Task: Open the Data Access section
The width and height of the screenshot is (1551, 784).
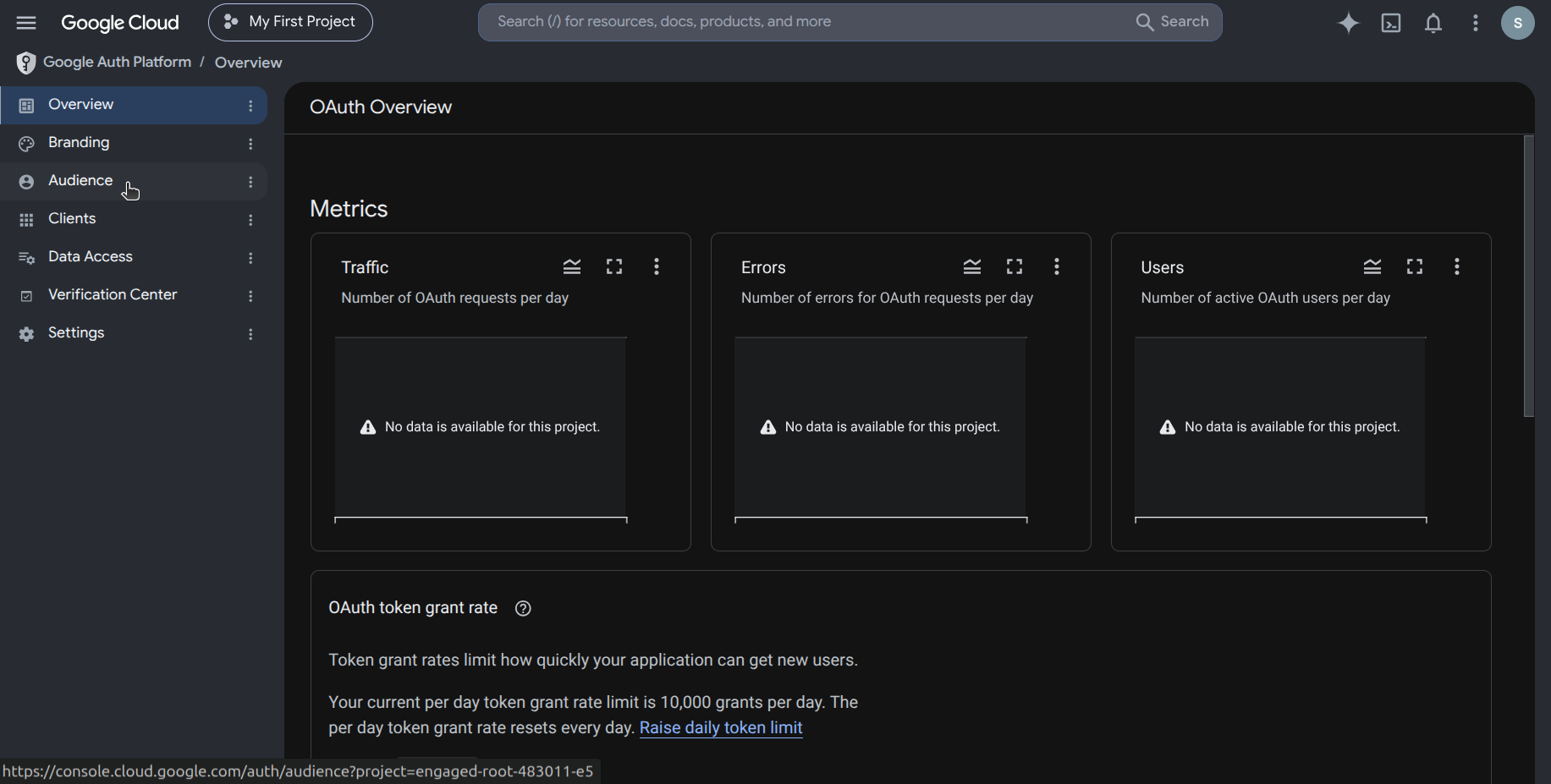Action: pos(134,257)
